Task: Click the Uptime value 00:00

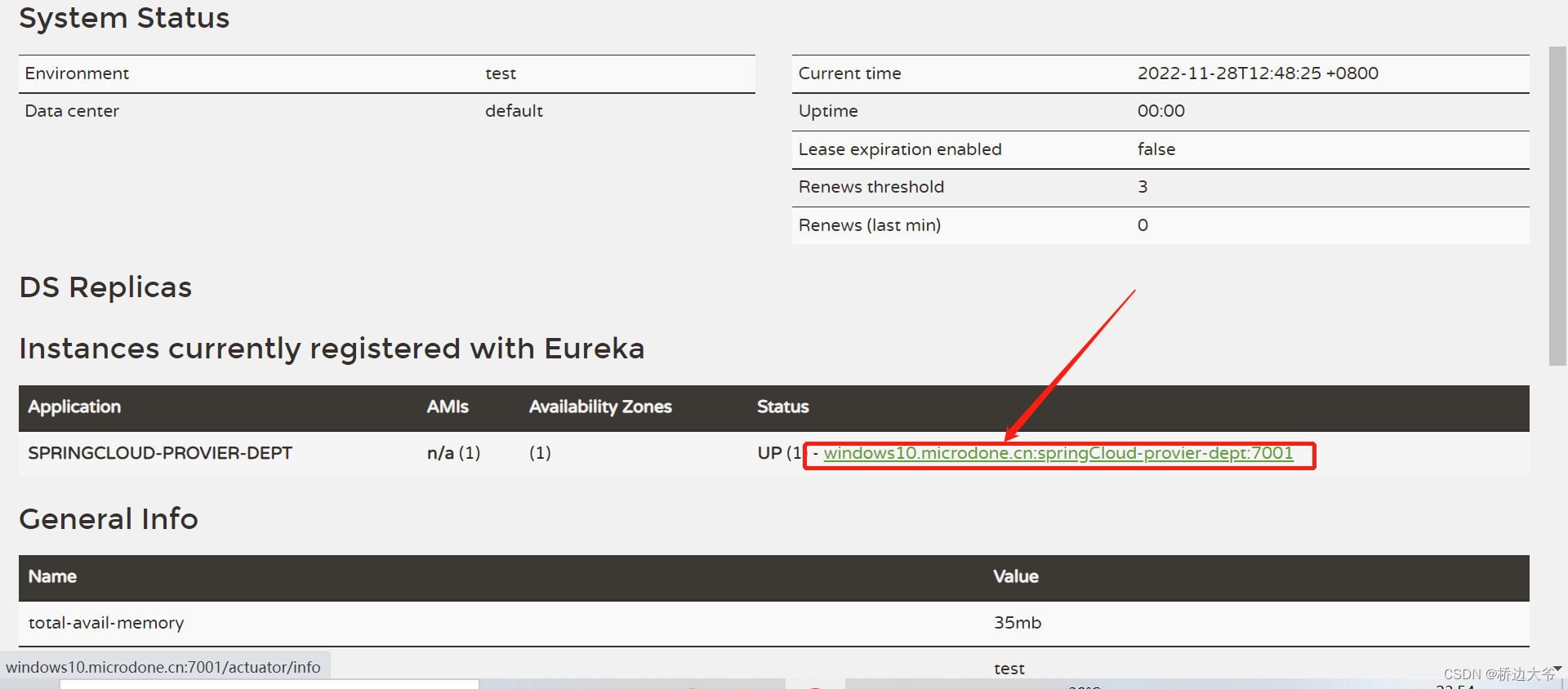Action: click(1160, 111)
